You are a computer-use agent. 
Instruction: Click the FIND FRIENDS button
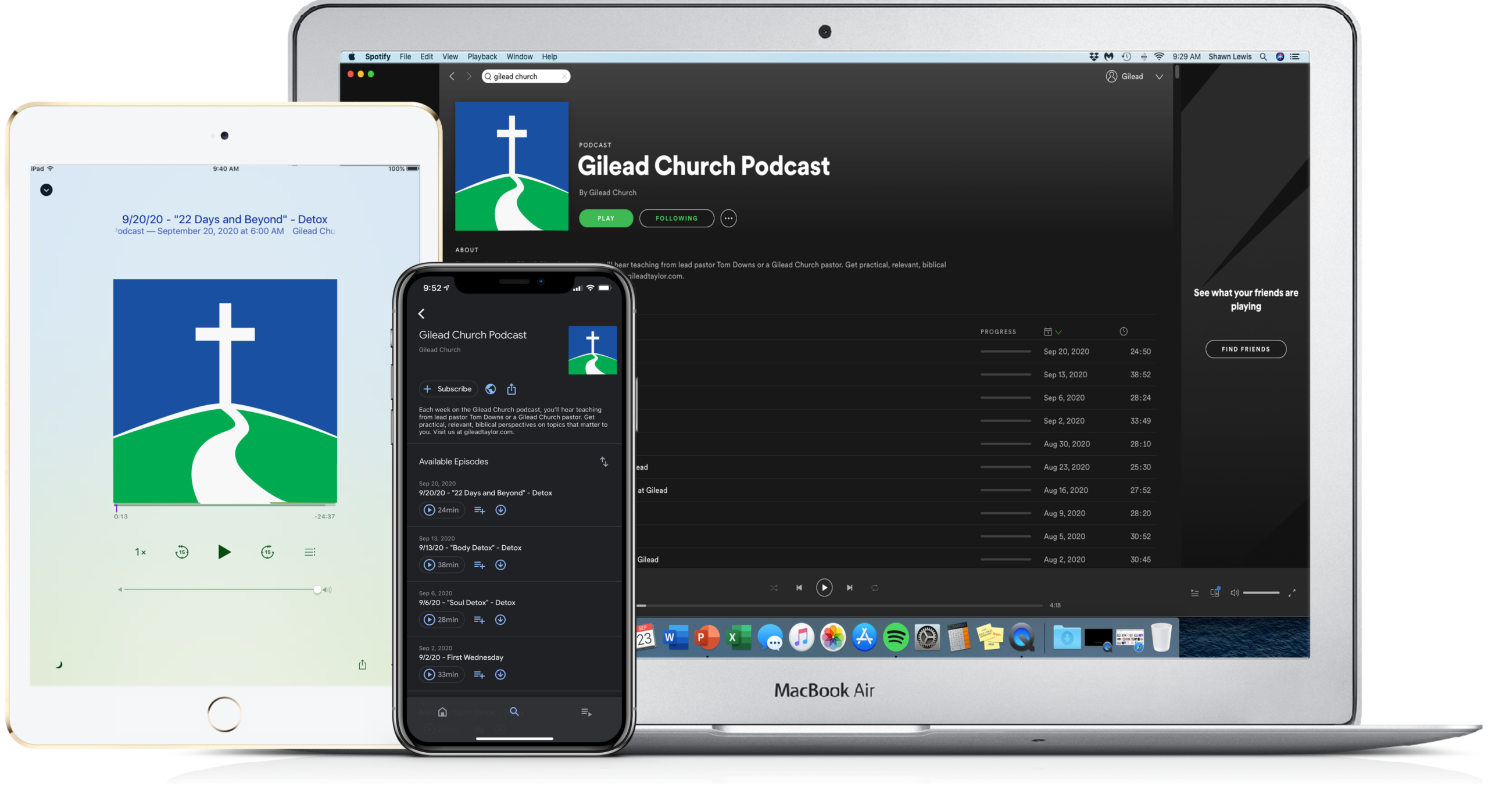[1246, 349]
